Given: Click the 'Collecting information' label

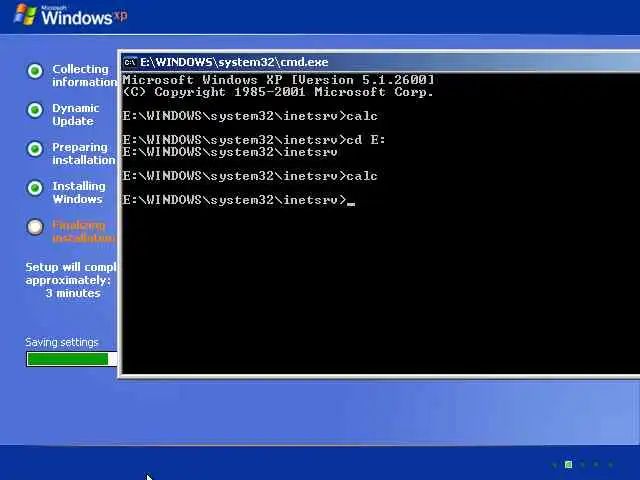Looking at the screenshot, I should click(84, 76).
